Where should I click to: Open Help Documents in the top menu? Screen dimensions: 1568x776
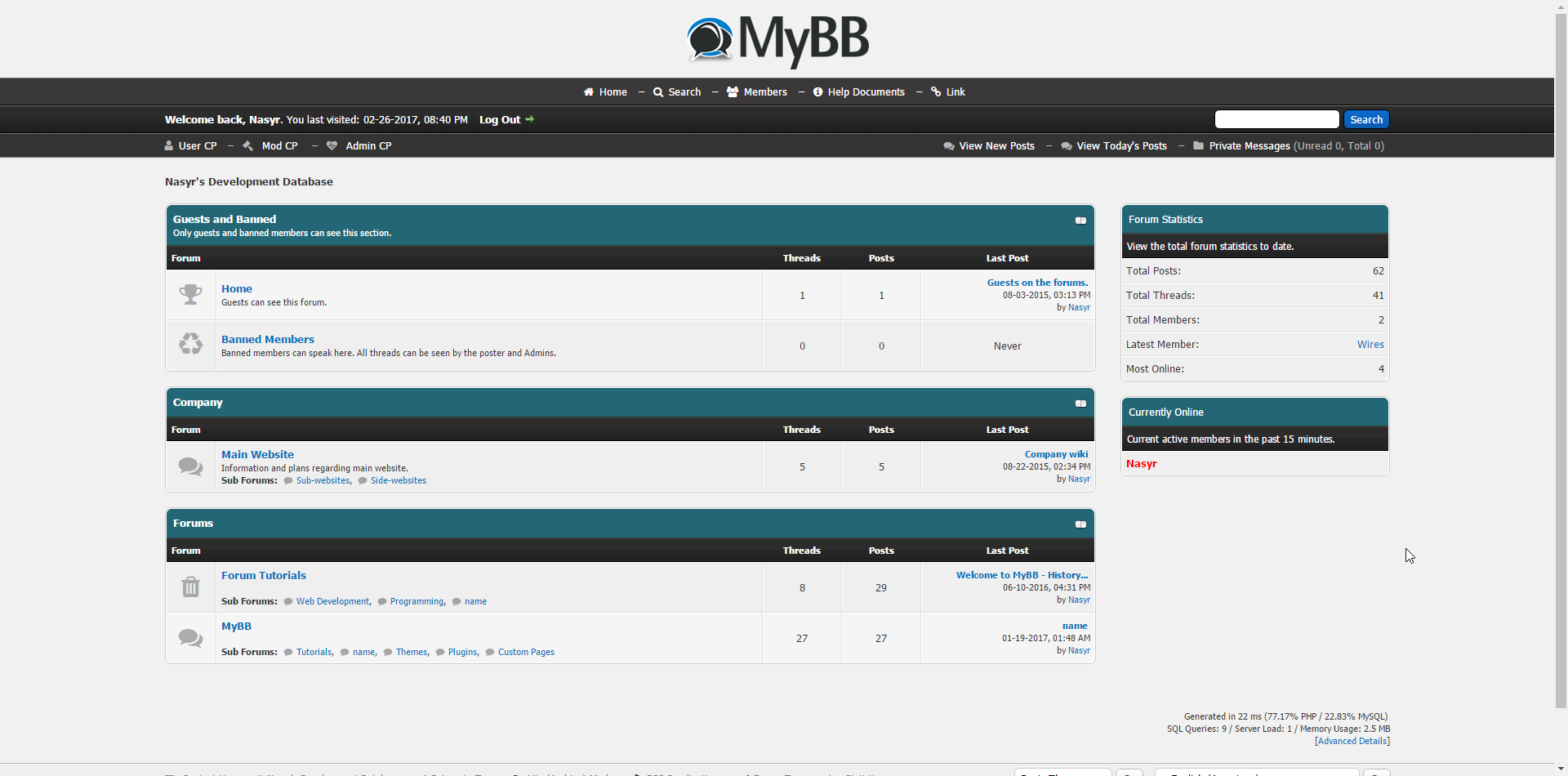pyautogui.click(x=866, y=92)
